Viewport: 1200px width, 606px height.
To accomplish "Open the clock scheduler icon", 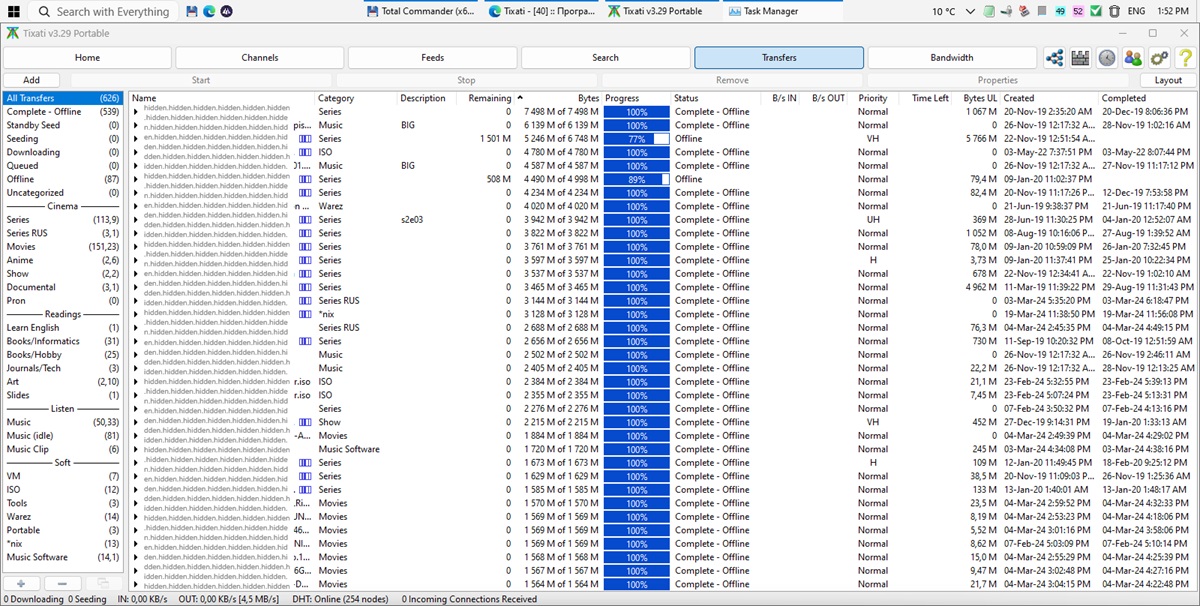I will click(1106, 58).
